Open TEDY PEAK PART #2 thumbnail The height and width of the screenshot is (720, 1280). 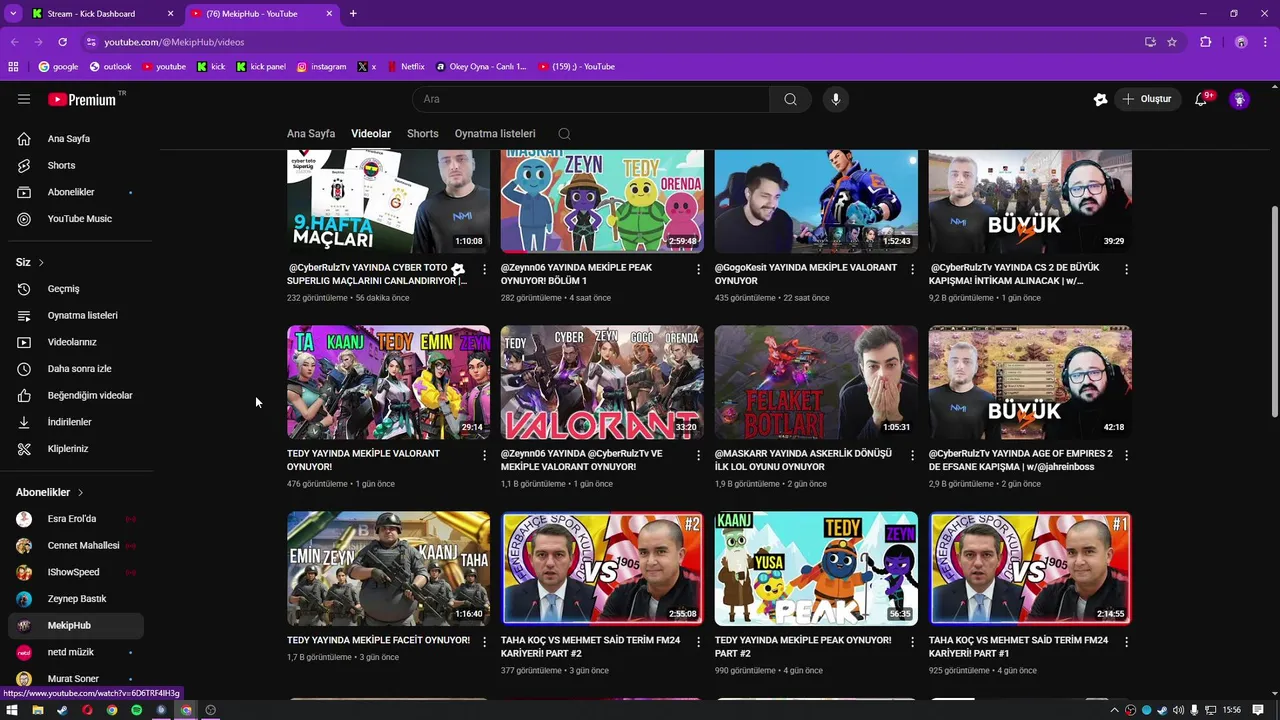[816, 569]
